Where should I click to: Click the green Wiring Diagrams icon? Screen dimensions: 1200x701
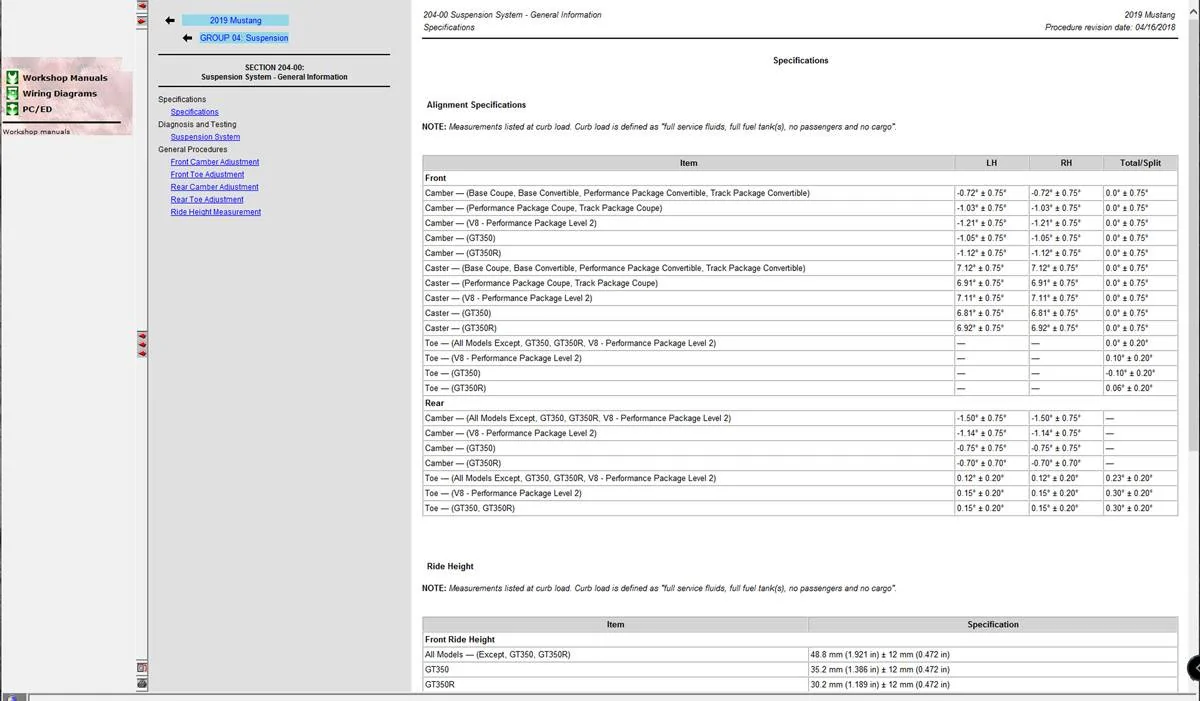click(x=12, y=93)
